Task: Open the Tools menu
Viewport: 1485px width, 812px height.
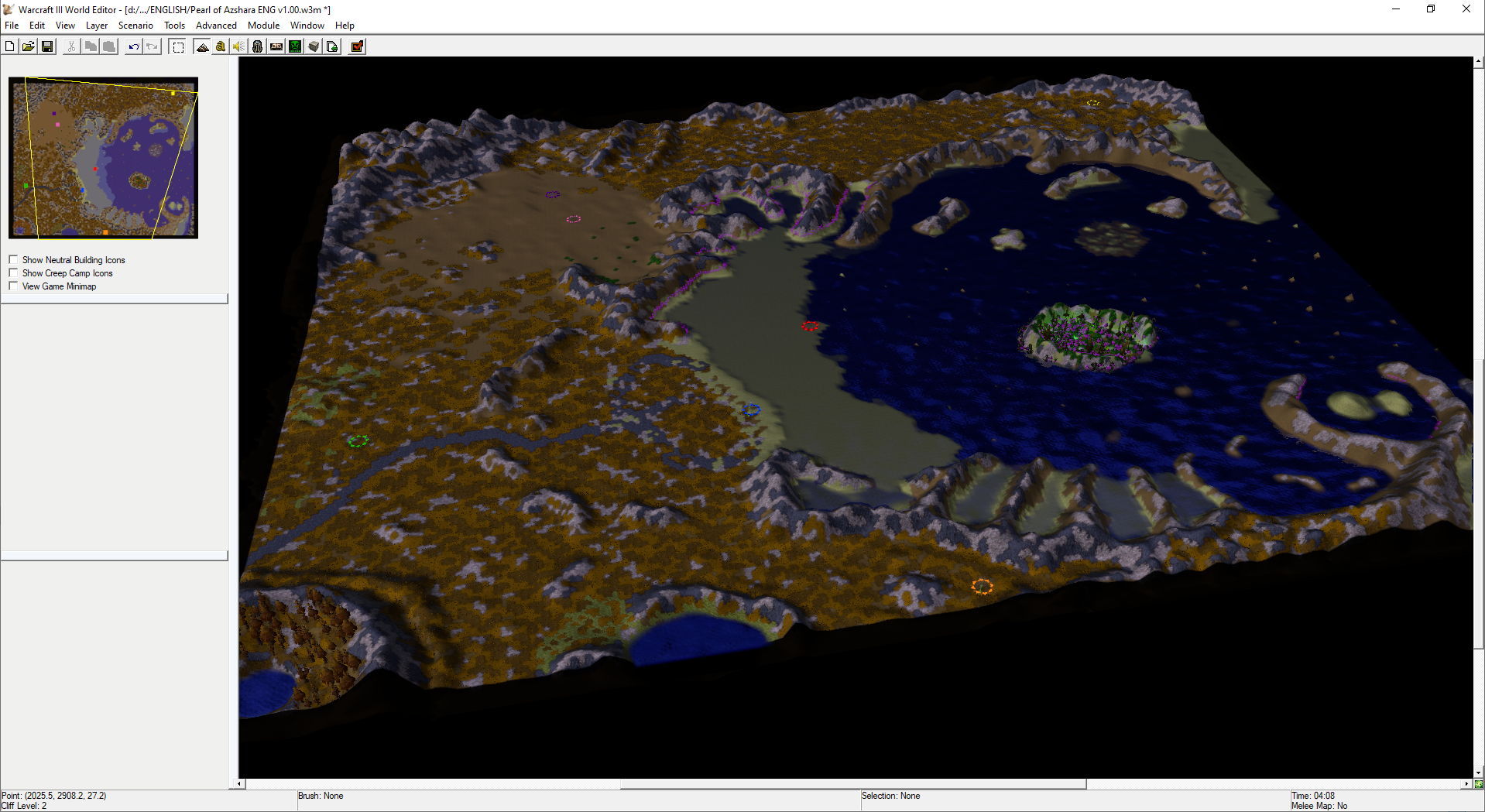Action: click(x=174, y=26)
